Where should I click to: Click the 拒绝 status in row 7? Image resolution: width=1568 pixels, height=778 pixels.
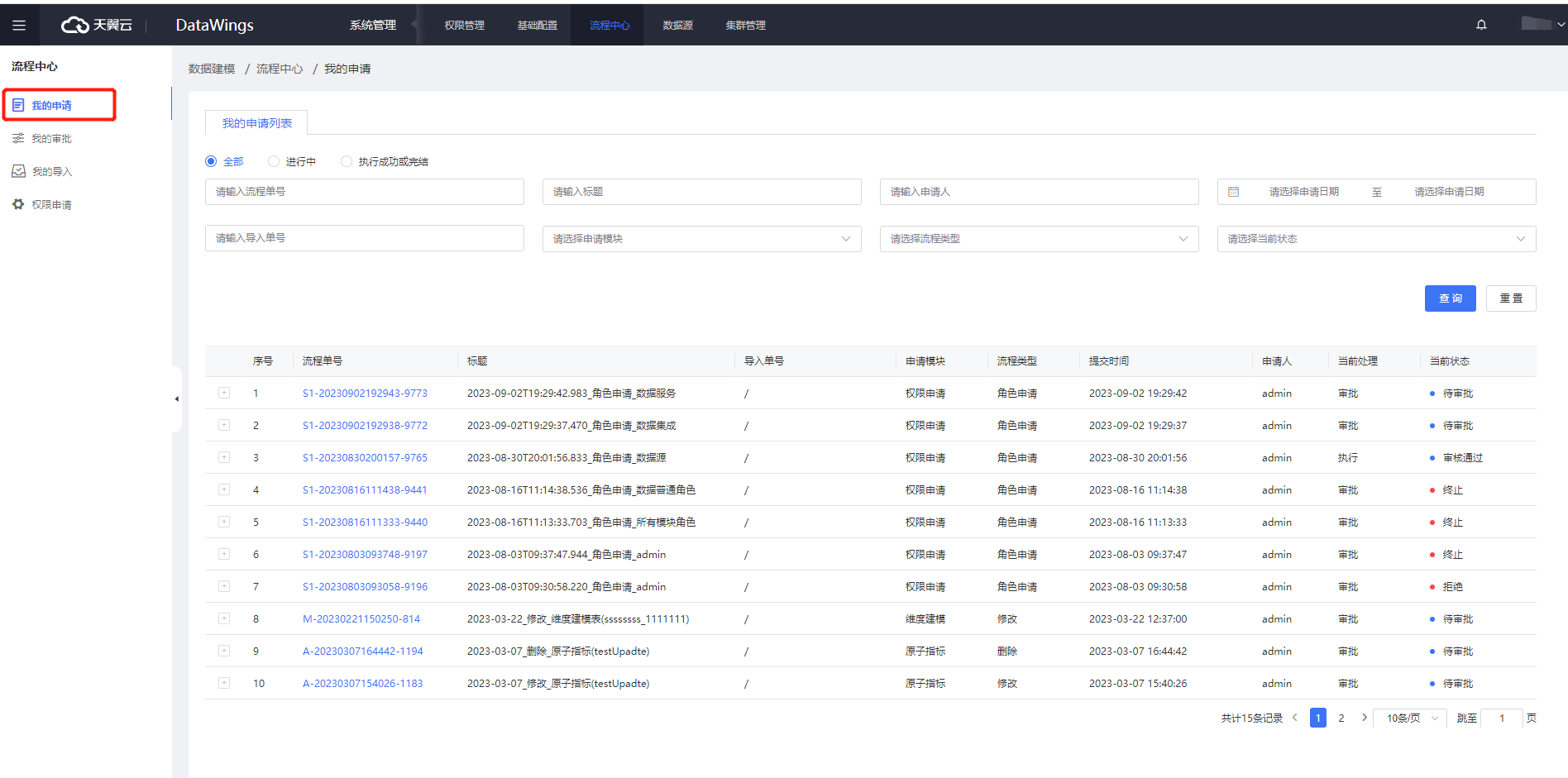click(1452, 586)
